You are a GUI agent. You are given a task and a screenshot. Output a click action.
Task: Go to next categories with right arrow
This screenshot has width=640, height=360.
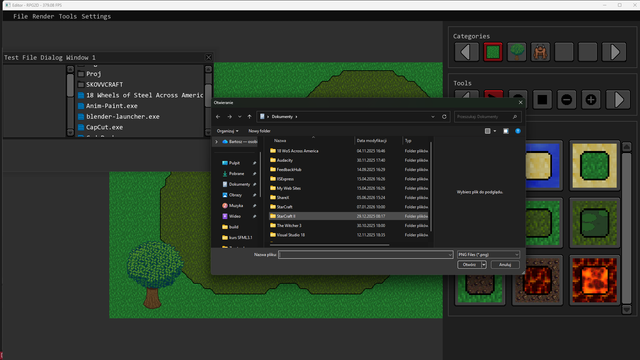[x=614, y=52]
